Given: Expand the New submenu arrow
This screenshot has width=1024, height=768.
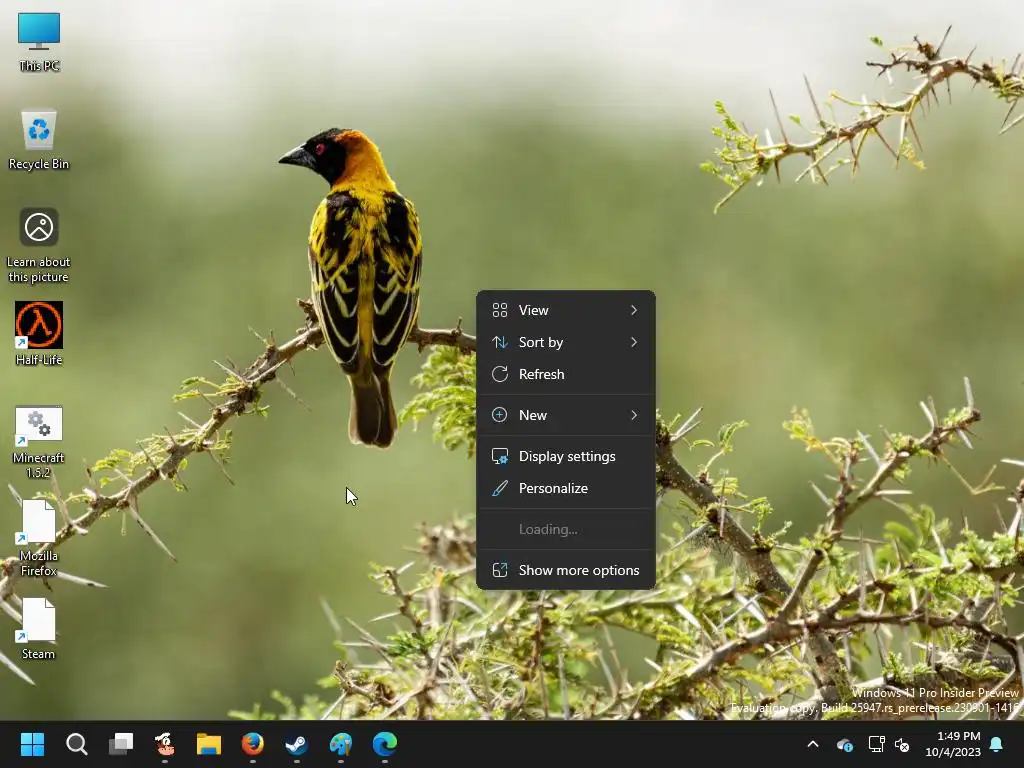Looking at the screenshot, I should (634, 415).
